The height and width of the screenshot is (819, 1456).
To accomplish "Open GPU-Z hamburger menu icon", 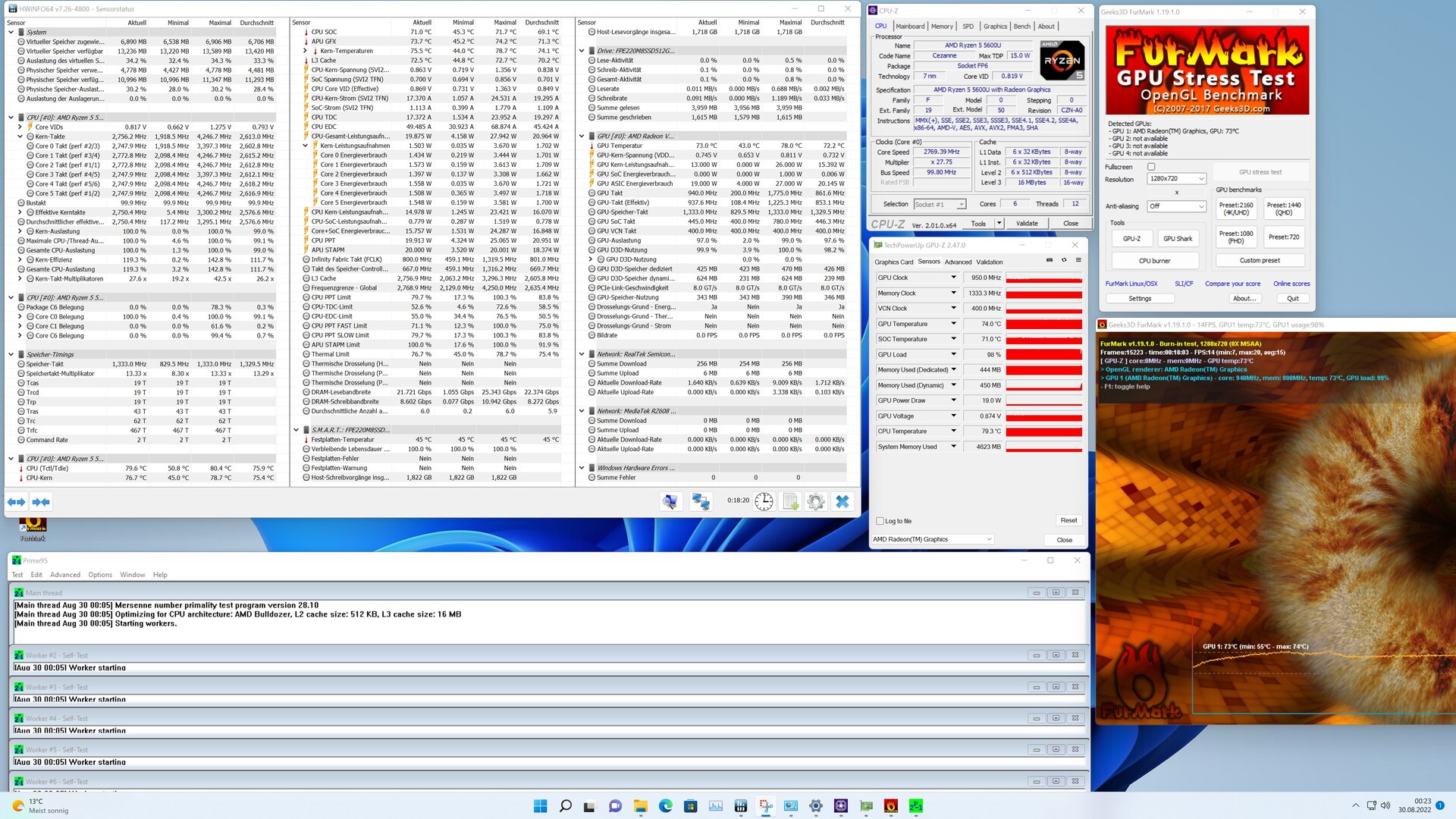I will pyautogui.click(x=1078, y=260).
